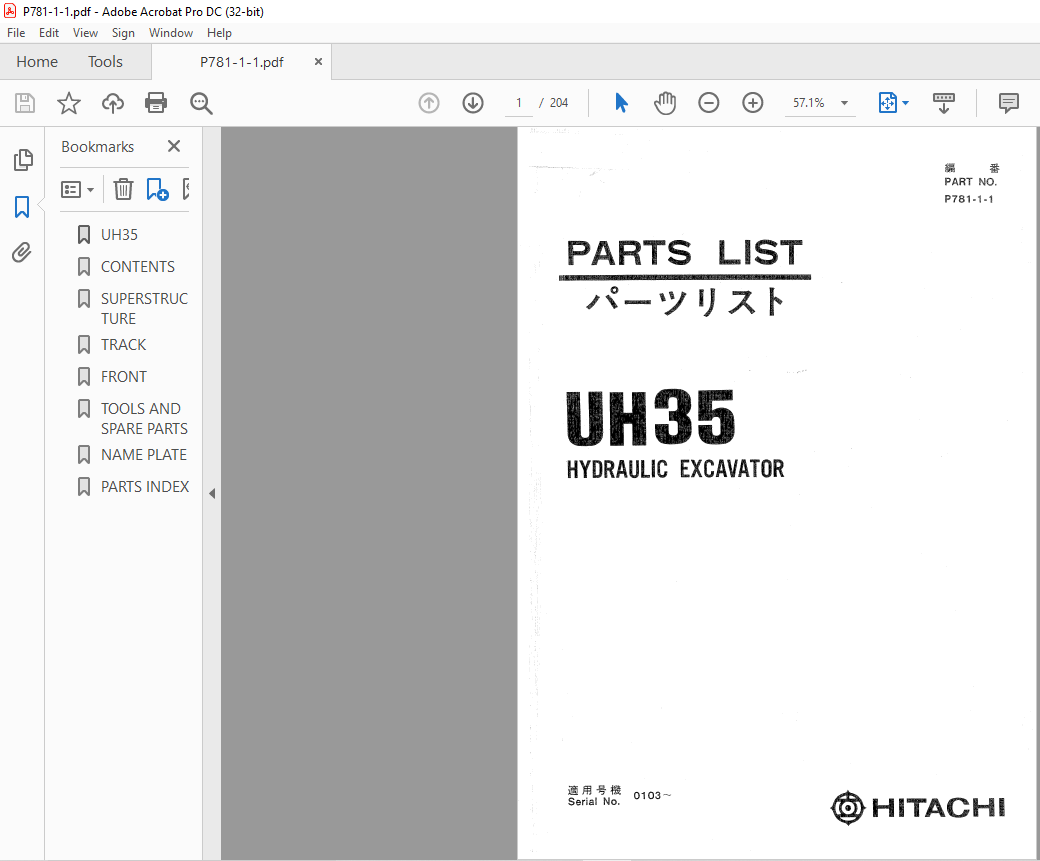Viewport: 1040px width, 861px height.
Task: Select the P781-1-1.pdf document tab
Action: [x=241, y=62]
